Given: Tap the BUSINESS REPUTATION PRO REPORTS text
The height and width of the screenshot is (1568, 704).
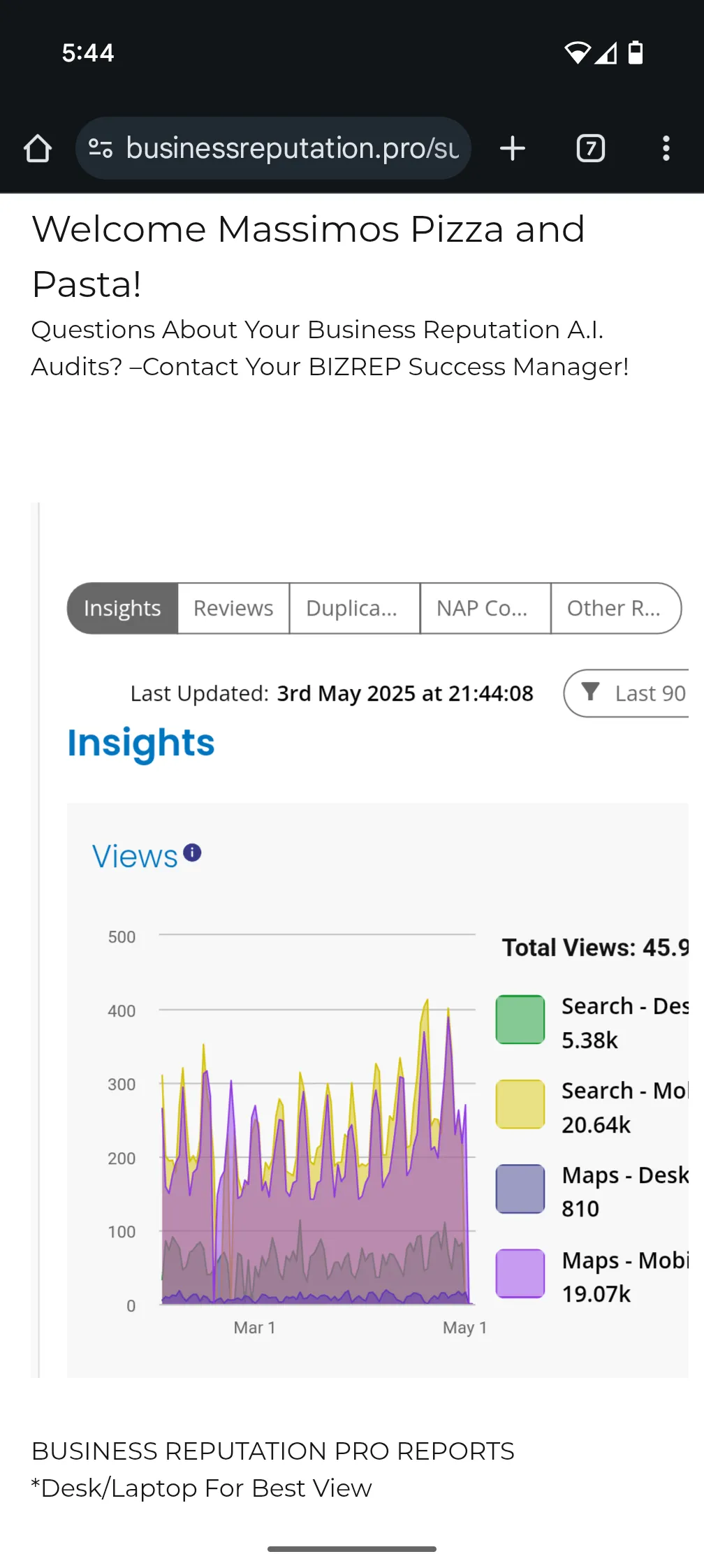Looking at the screenshot, I should pos(273,1451).
